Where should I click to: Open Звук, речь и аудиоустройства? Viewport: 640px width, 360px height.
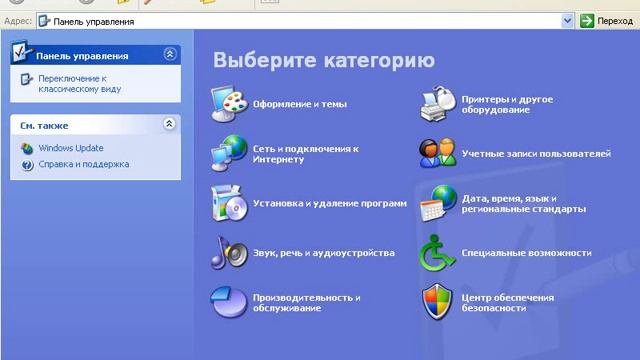(x=324, y=253)
